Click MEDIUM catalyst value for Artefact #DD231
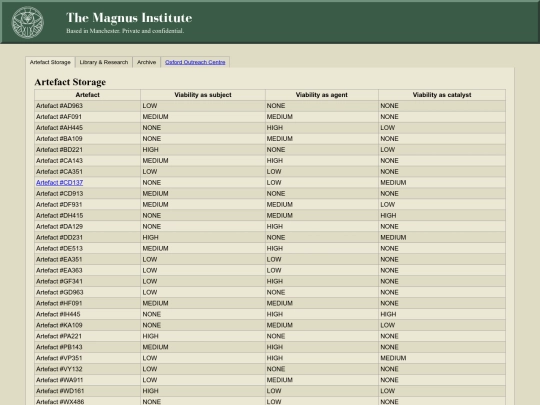540x405 pixels. (393, 238)
